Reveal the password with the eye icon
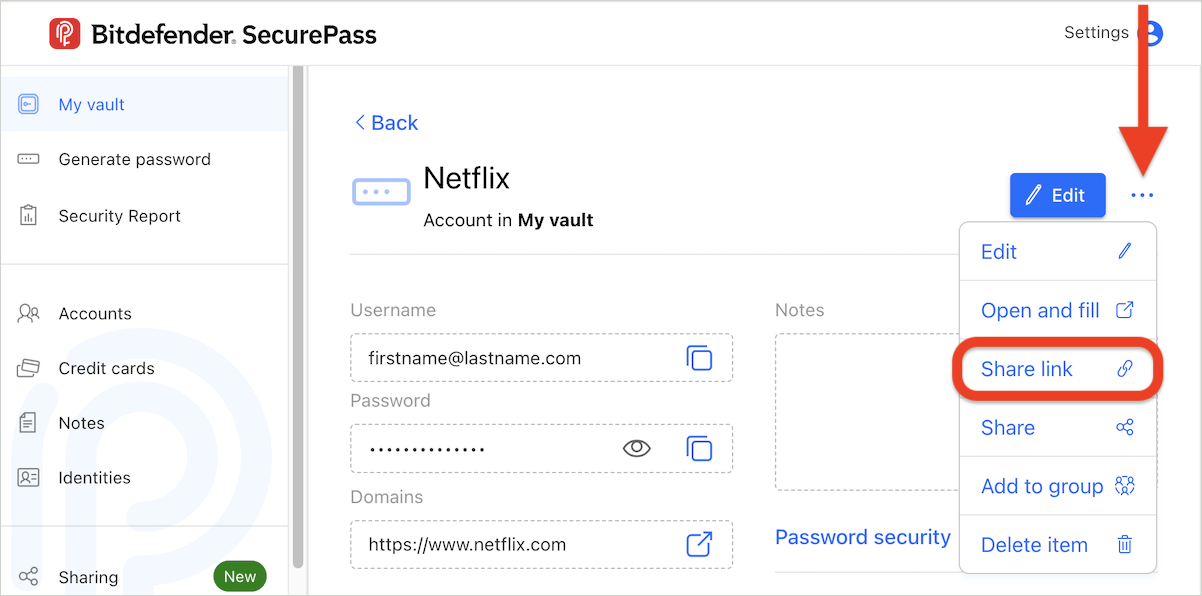Viewport: 1202px width, 596px height. tap(636, 448)
